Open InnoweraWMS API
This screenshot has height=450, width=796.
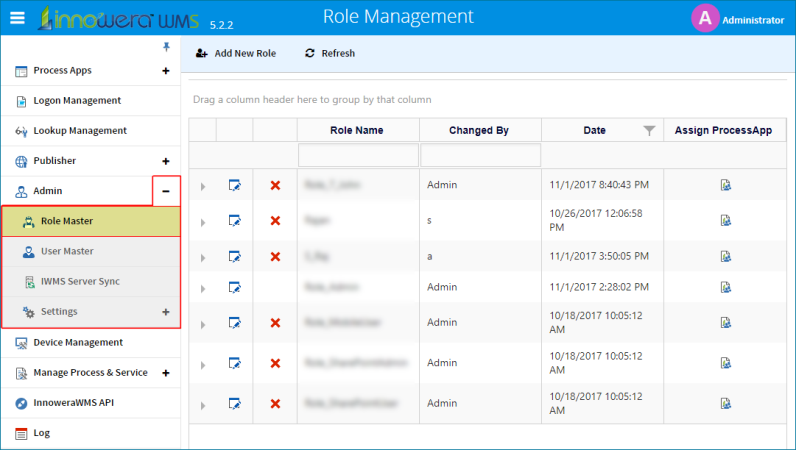click(74, 403)
